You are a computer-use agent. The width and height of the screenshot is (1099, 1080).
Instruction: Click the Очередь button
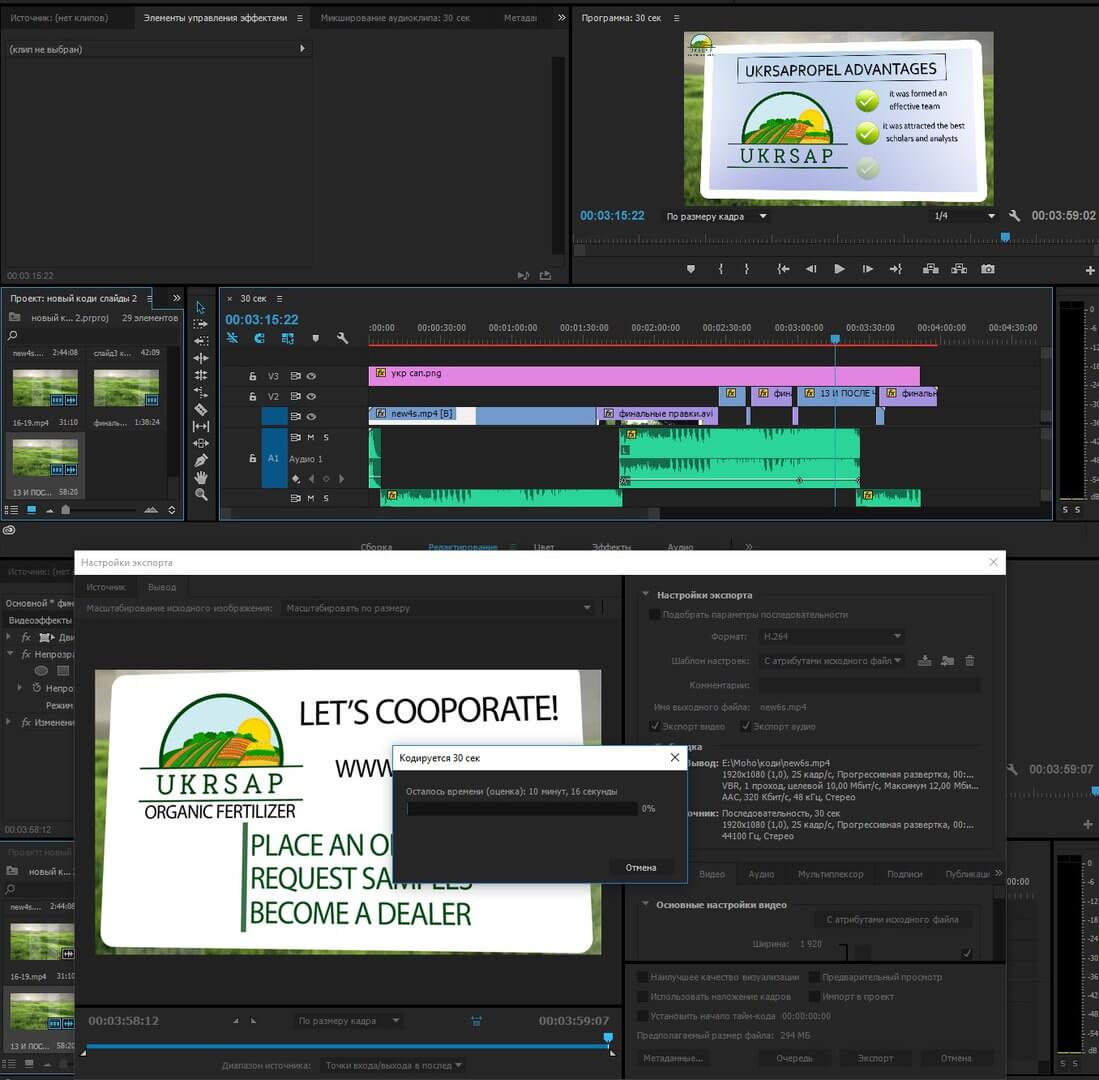(x=794, y=1058)
